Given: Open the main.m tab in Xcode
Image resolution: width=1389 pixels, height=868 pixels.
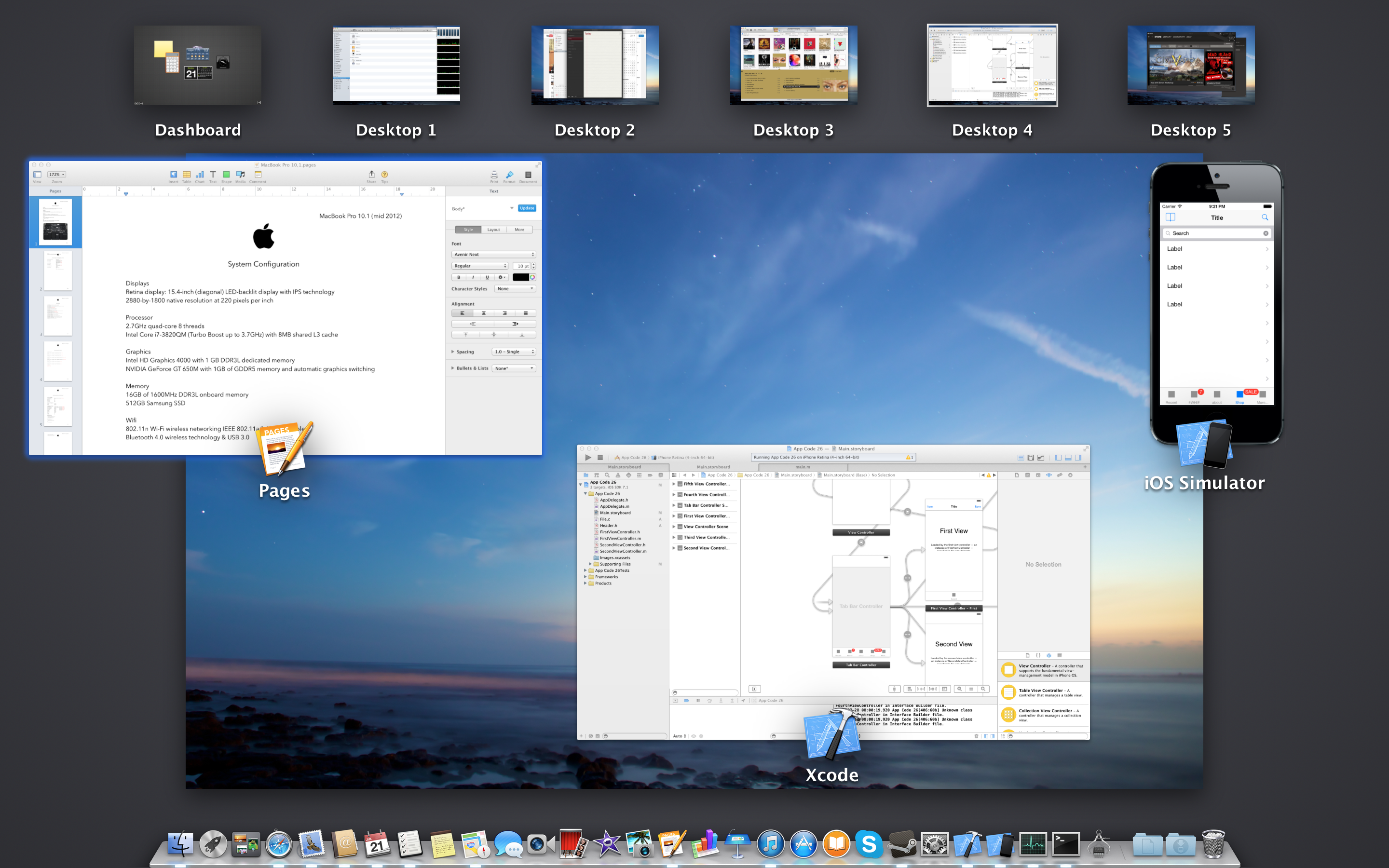Looking at the screenshot, I should 803,467.
